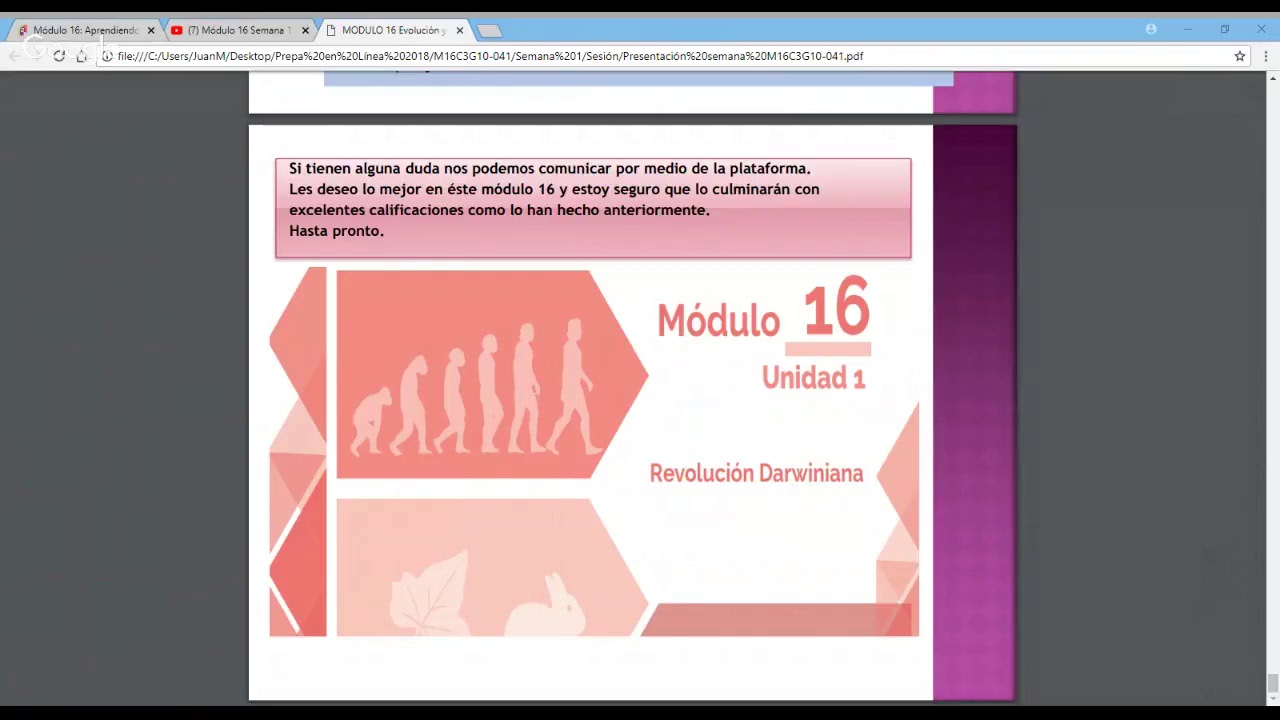Image resolution: width=1280 pixels, height=720 pixels.
Task: Click the 'Unidad 1' text
Action: click(813, 377)
